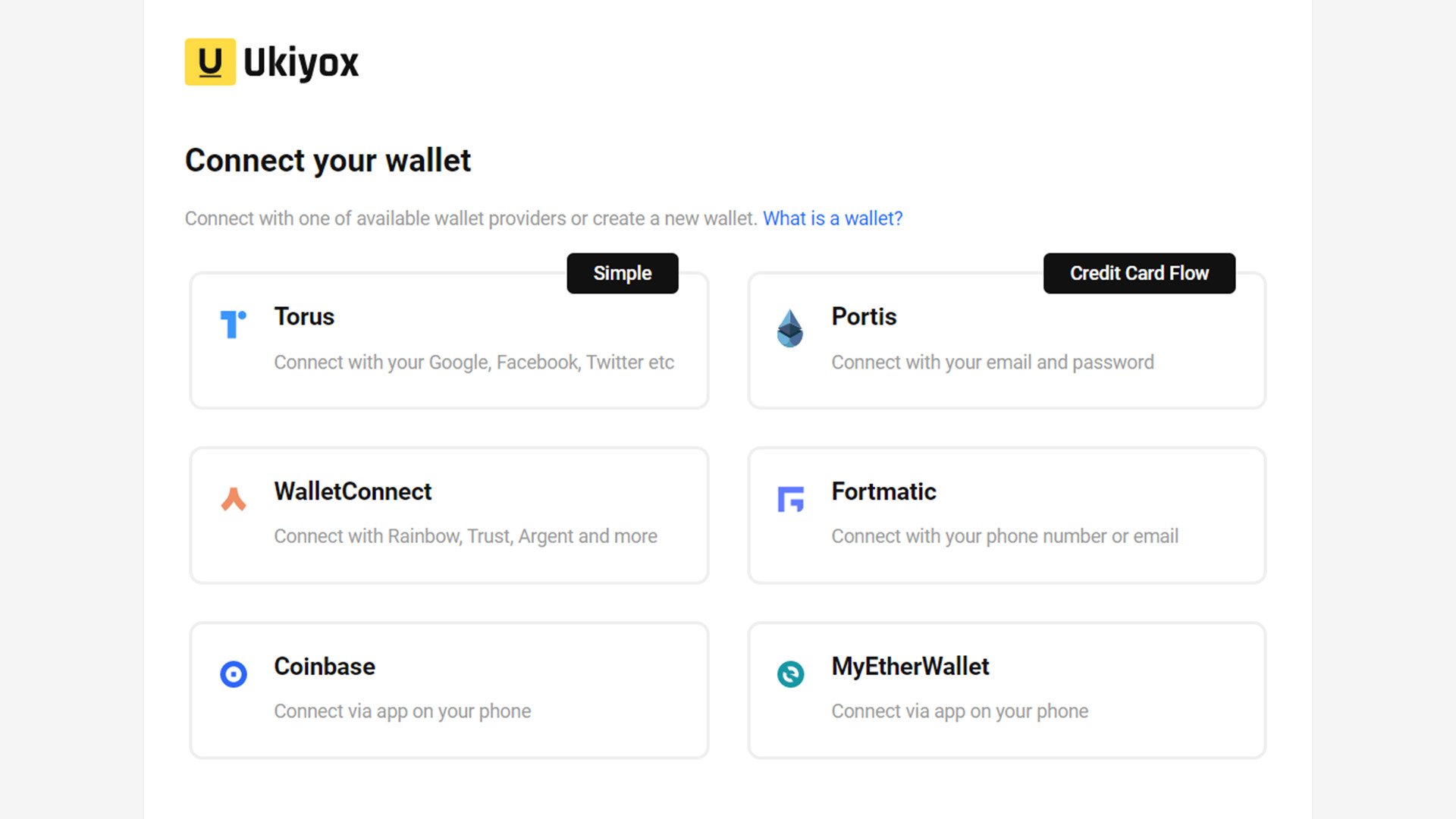This screenshot has height=819, width=1456.
Task: Click "Connect with your phone number or email" text
Action: (x=1005, y=536)
